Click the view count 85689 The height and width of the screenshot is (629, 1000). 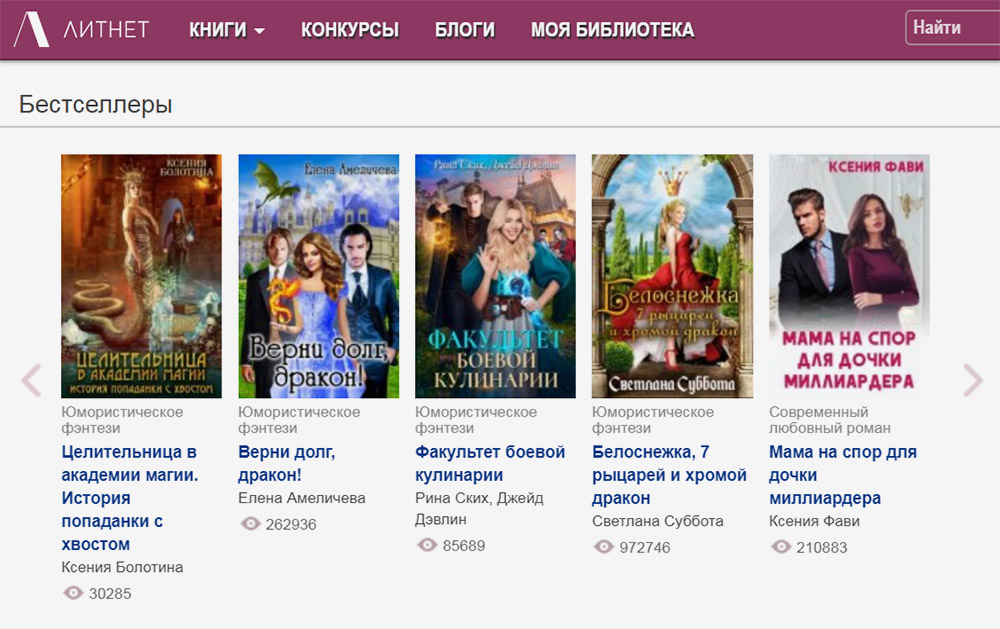tap(464, 545)
